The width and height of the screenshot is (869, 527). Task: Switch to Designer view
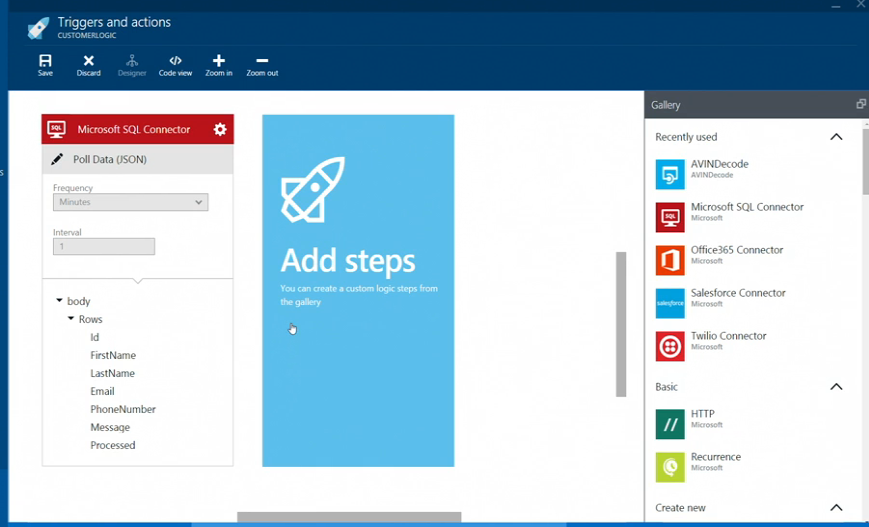click(x=132, y=65)
